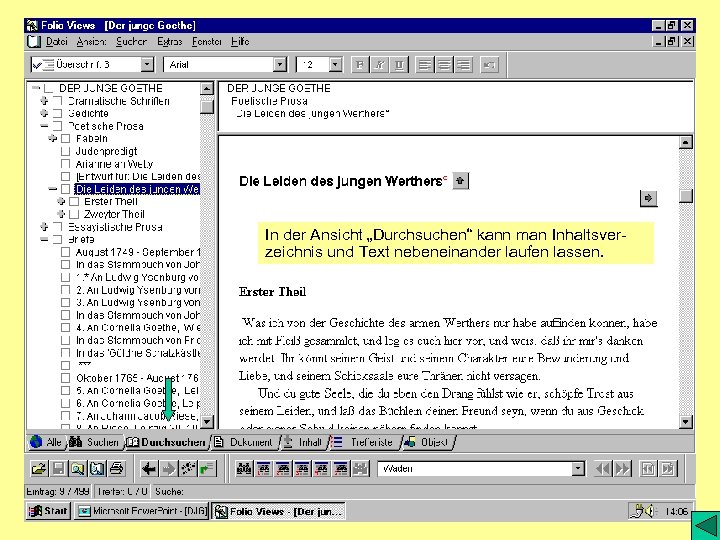
Task: Click the double-right next hit arrows
Action: pos(623,468)
